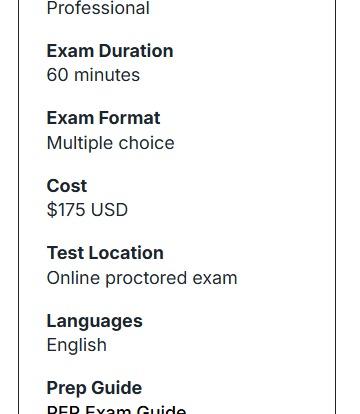Click the USD currency label
This screenshot has height=414, width=360.
109,210
